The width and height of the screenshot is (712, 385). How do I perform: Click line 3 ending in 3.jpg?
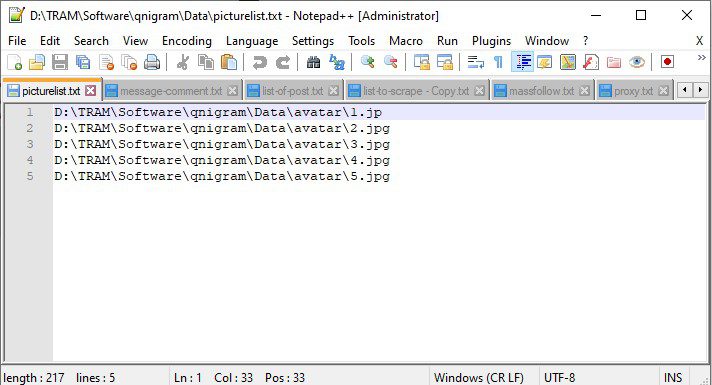tap(222, 144)
